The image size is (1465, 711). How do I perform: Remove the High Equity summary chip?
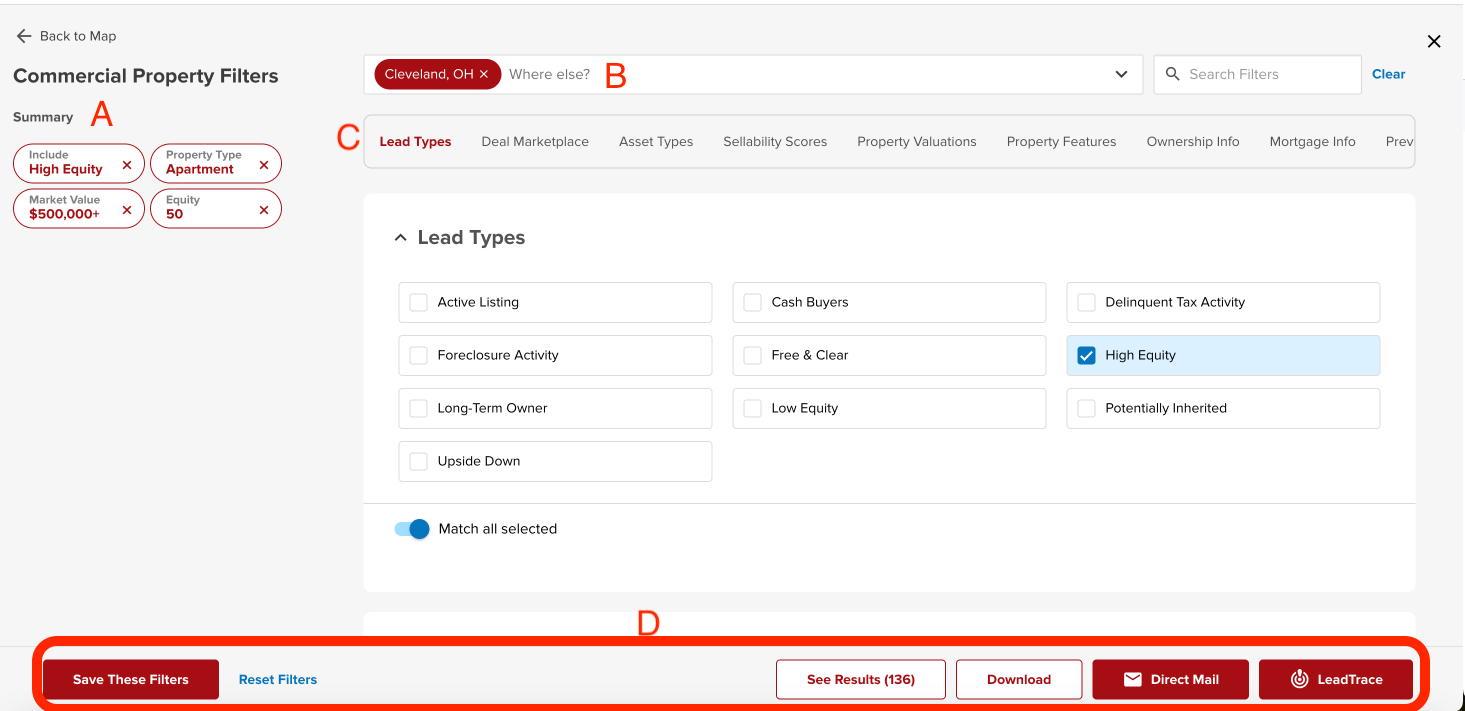(x=127, y=165)
